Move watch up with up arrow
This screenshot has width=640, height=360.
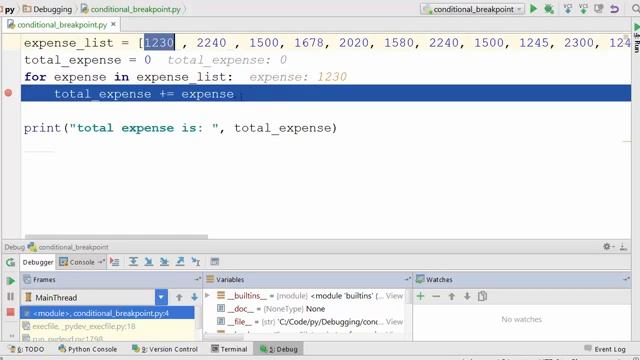click(451, 296)
